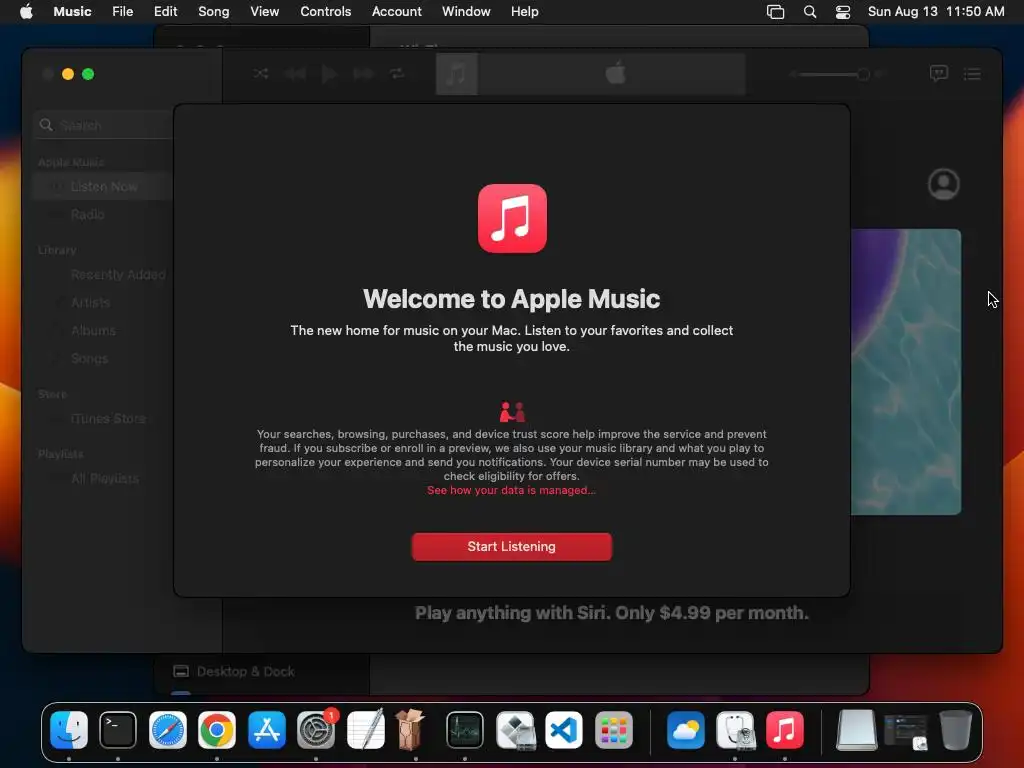Click the privacy handshake icon
This screenshot has width=1024, height=768.
(512, 411)
